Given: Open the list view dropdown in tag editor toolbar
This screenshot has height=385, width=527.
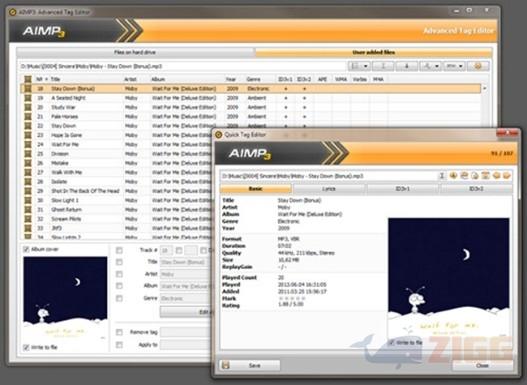Looking at the screenshot, I should coord(359,66).
